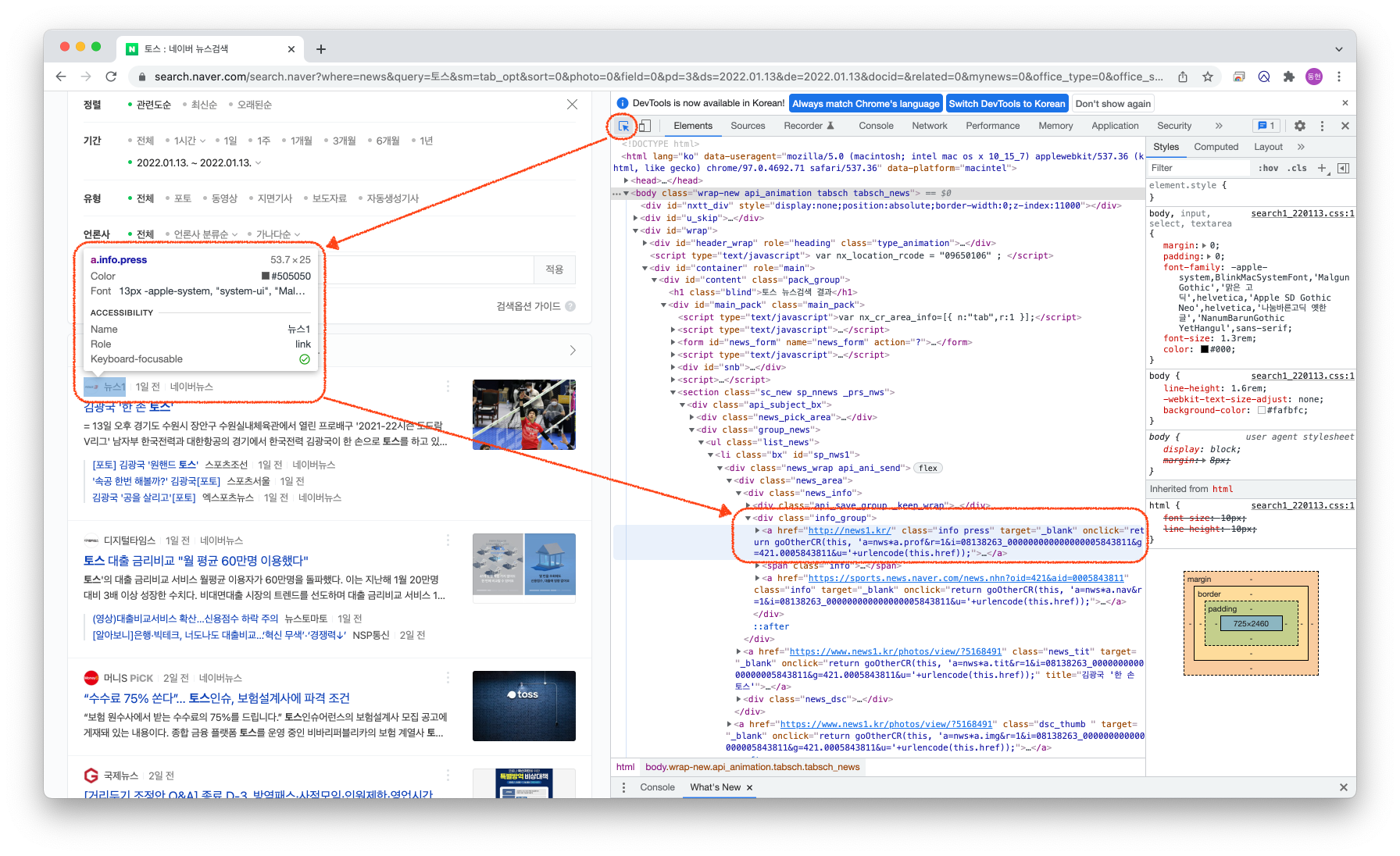This screenshot has width=1400, height=856.
Task: Open the issues counter badge in DevTools
Action: pos(1266,126)
